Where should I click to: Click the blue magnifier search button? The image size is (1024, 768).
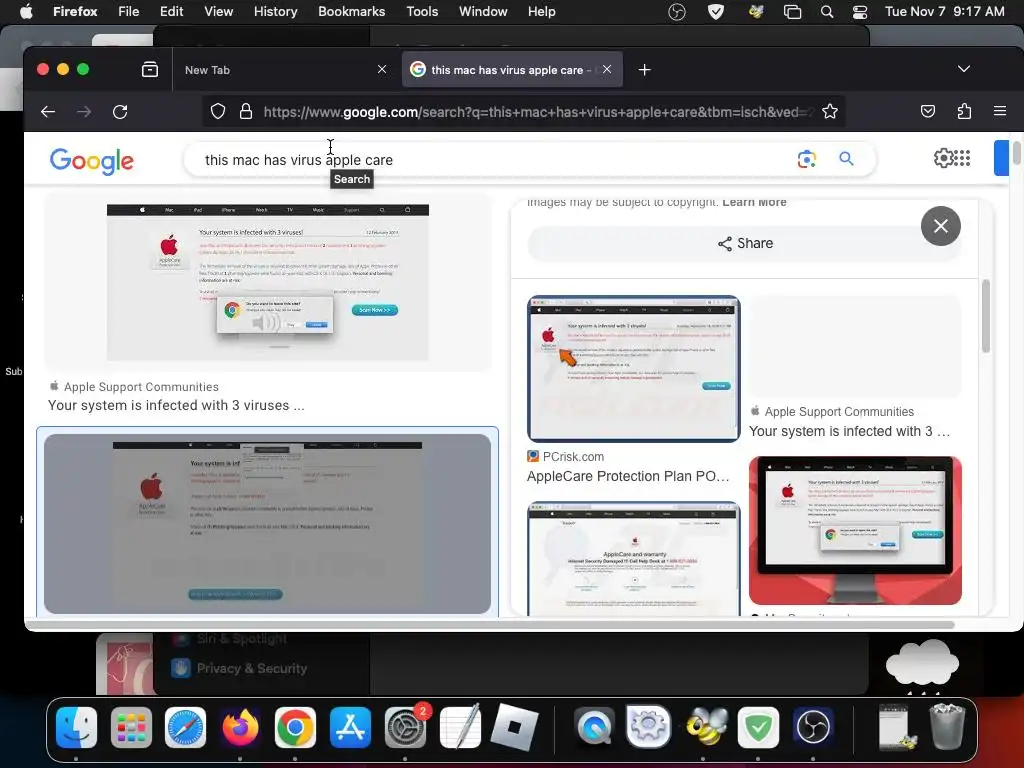coord(846,159)
